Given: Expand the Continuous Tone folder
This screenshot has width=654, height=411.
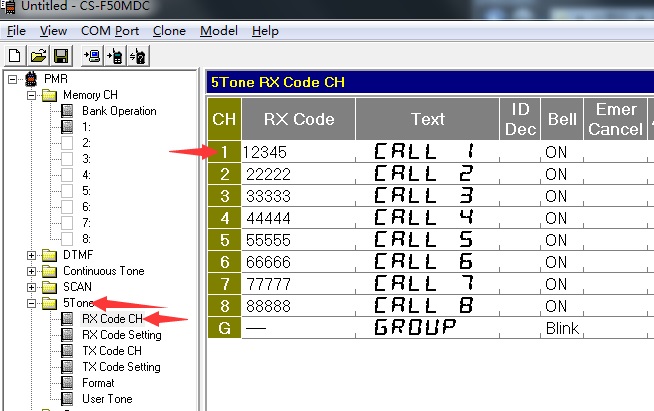Looking at the screenshot, I should 31,271.
